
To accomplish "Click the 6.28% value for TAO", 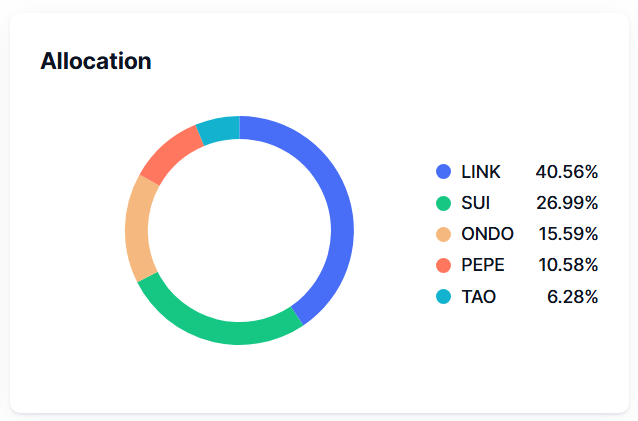I will pyautogui.click(x=572, y=297).
